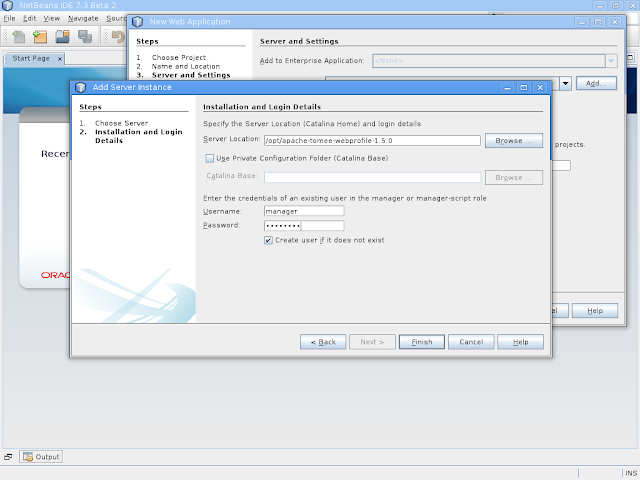The width and height of the screenshot is (640, 480).
Task: Open the File menu
Action: pos(9,18)
